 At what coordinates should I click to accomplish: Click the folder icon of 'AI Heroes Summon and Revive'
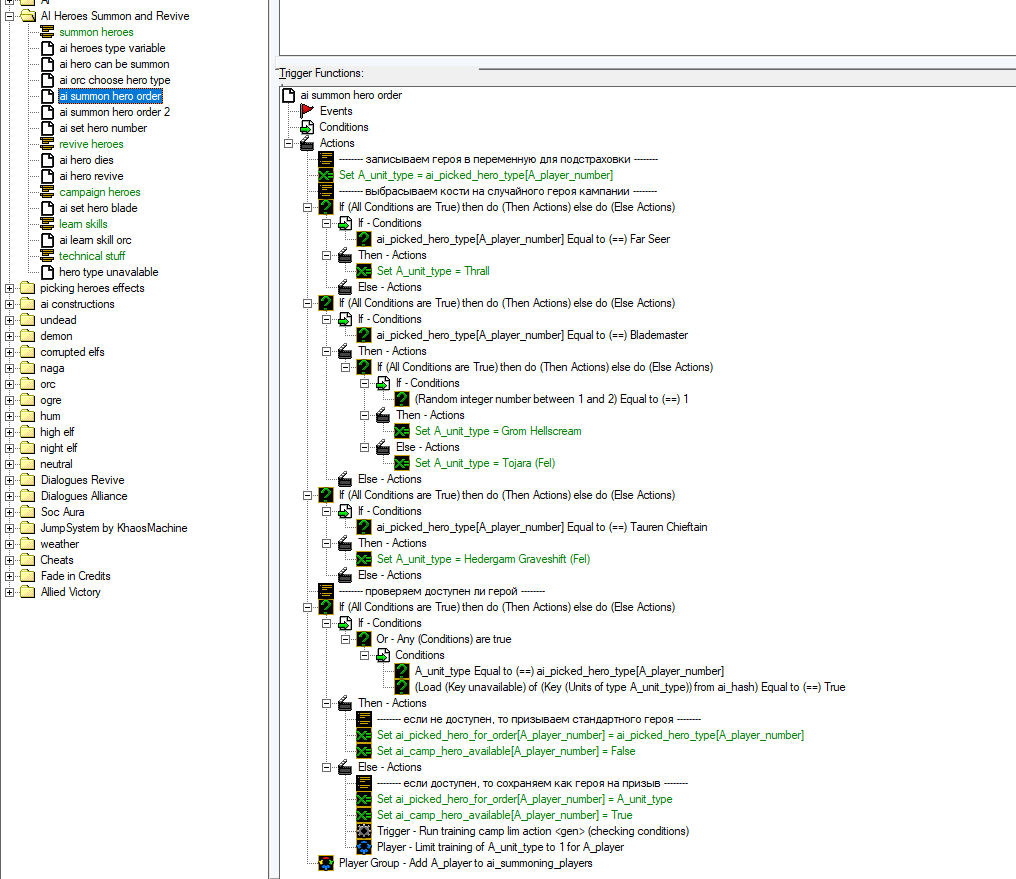click(x=28, y=16)
